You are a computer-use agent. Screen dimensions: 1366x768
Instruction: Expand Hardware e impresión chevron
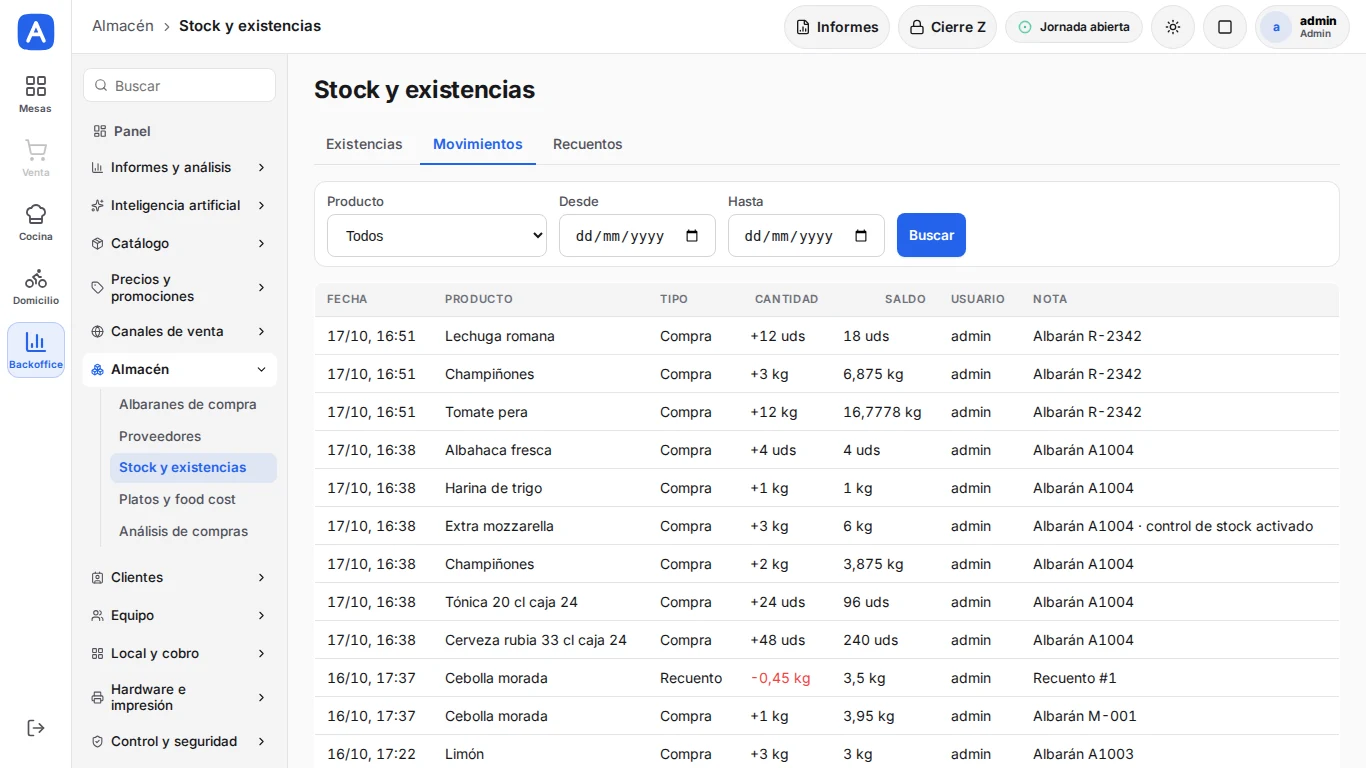pos(261,697)
